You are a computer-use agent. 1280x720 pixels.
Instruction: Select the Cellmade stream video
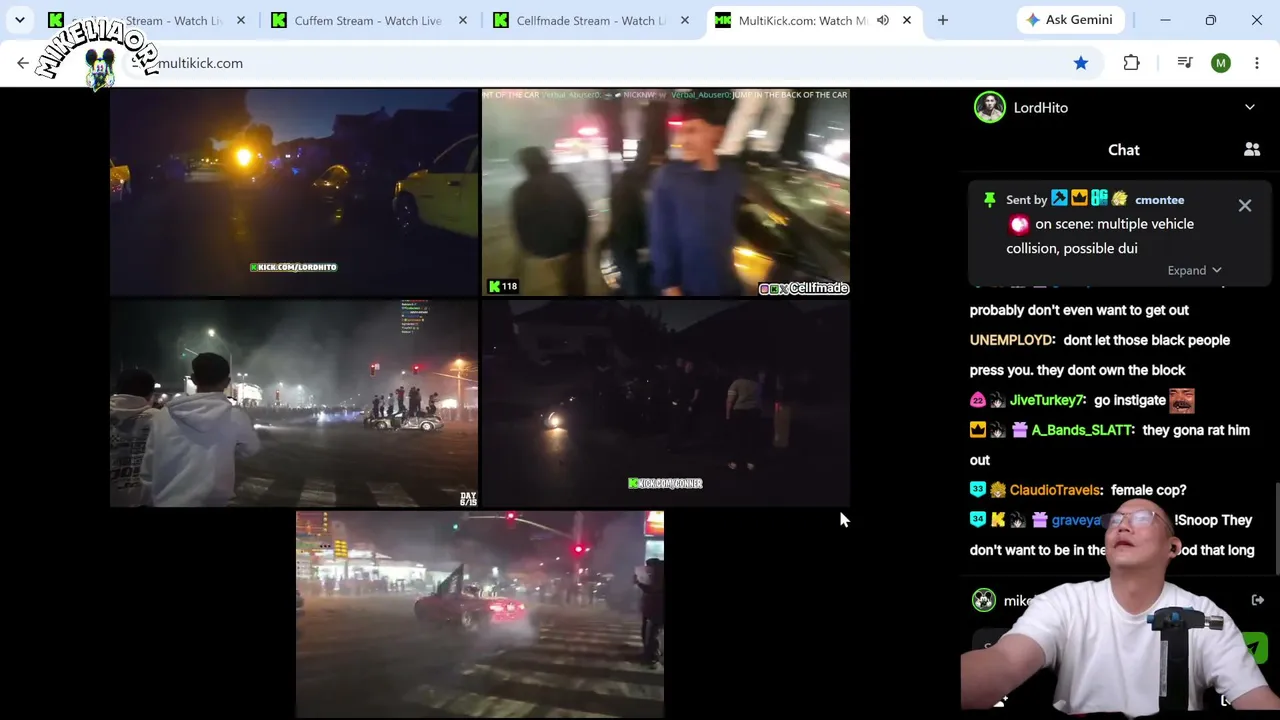666,192
